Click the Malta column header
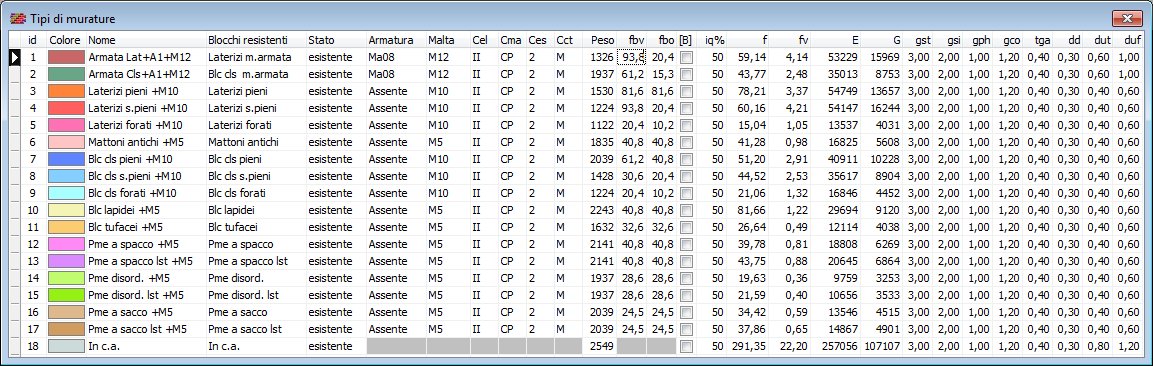 (448, 40)
